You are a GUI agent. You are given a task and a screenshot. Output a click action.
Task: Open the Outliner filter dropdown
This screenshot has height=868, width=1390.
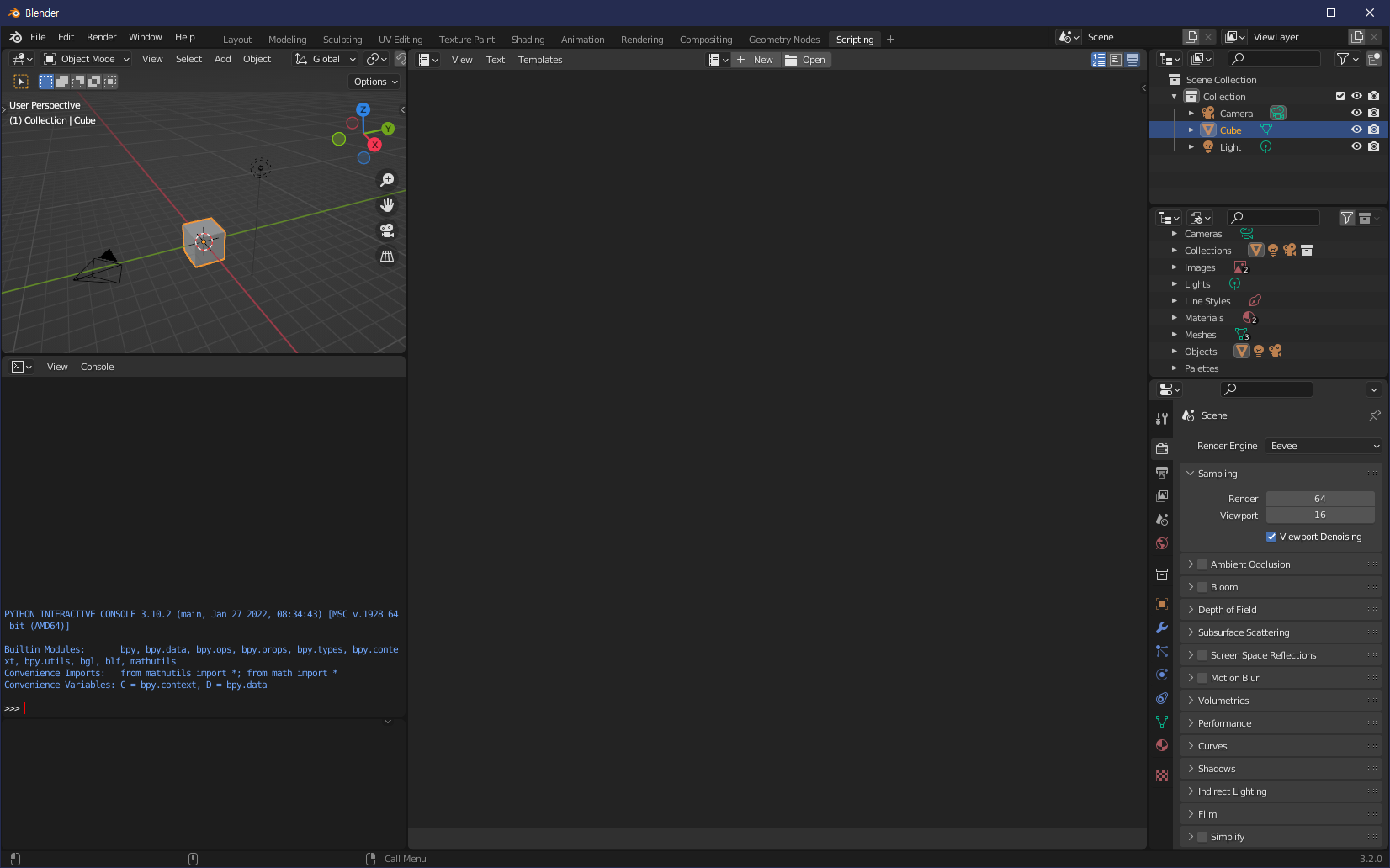1348,59
